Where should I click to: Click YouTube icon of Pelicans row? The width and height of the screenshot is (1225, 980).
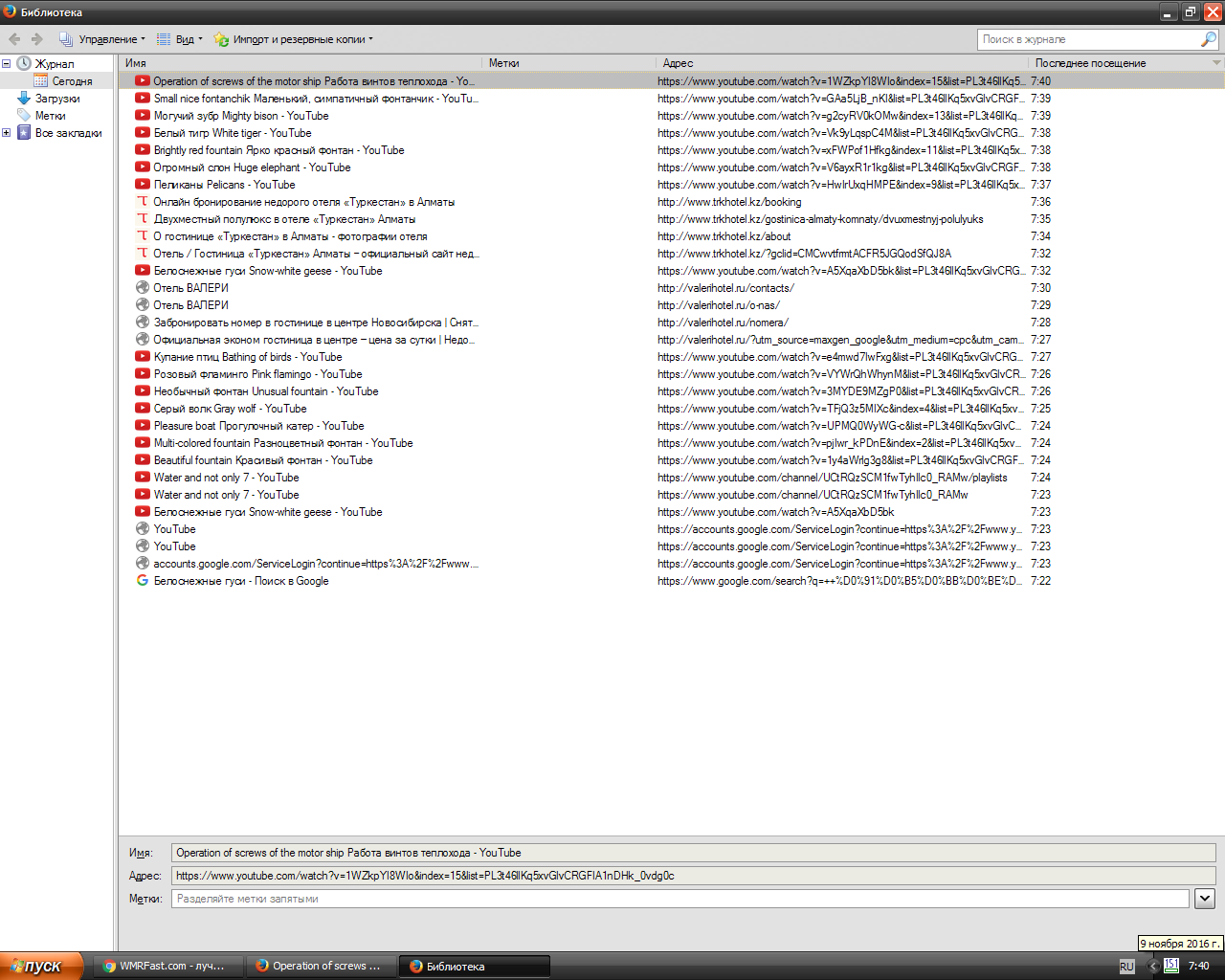point(143,185)
